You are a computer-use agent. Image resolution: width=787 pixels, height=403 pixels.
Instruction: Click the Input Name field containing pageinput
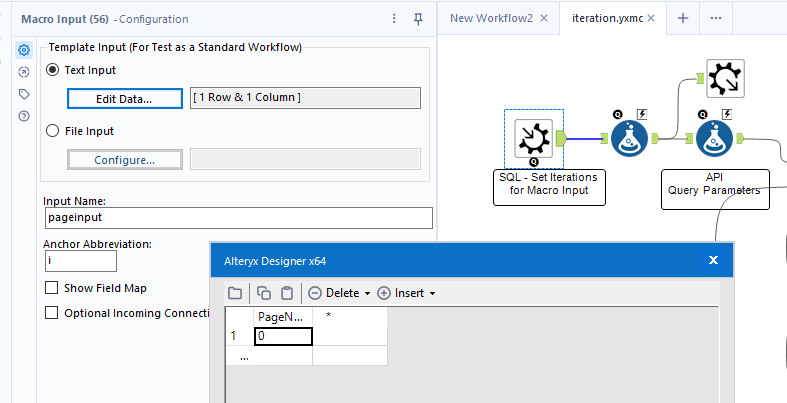click(238, 218)
